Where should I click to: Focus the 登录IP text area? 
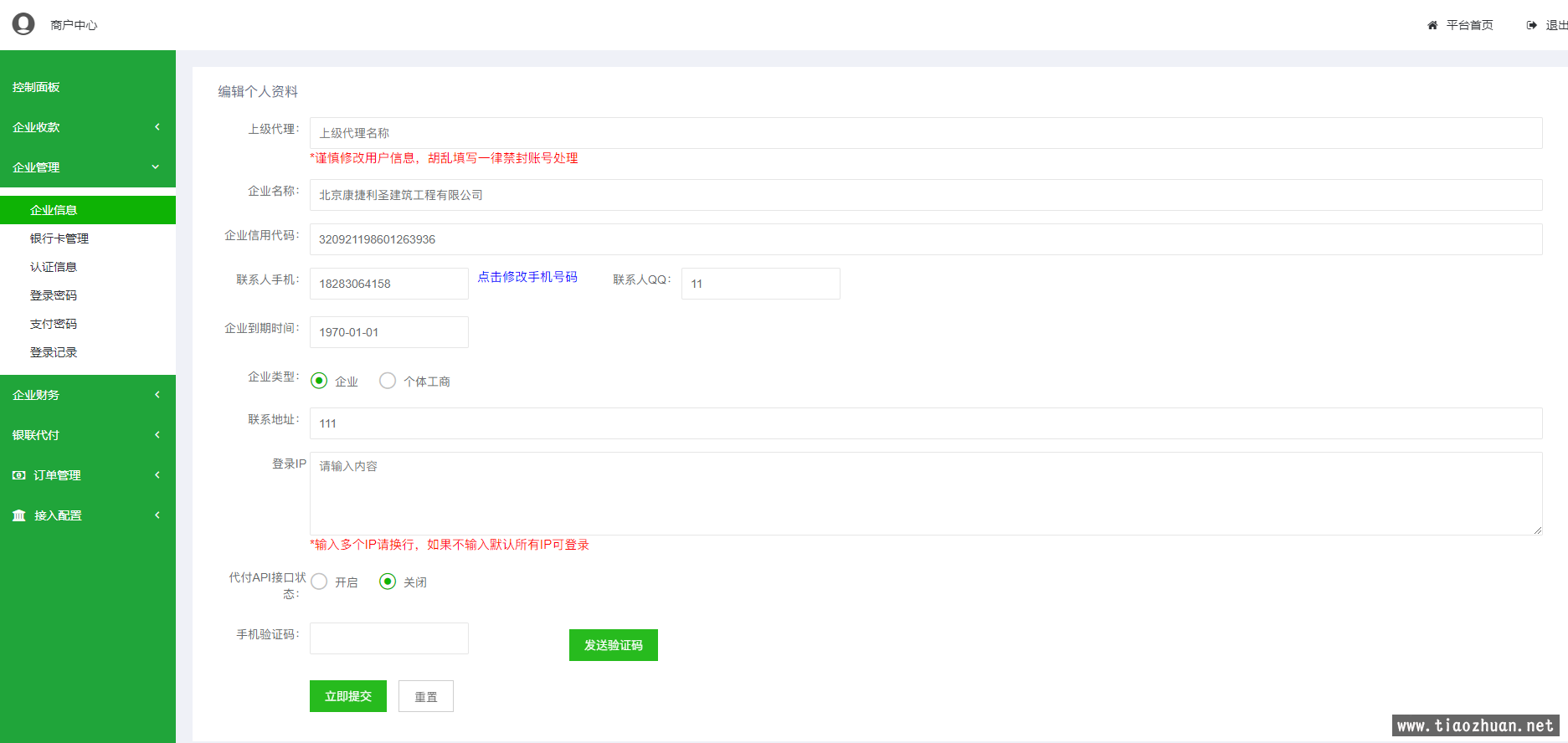(x=926, y=494)
